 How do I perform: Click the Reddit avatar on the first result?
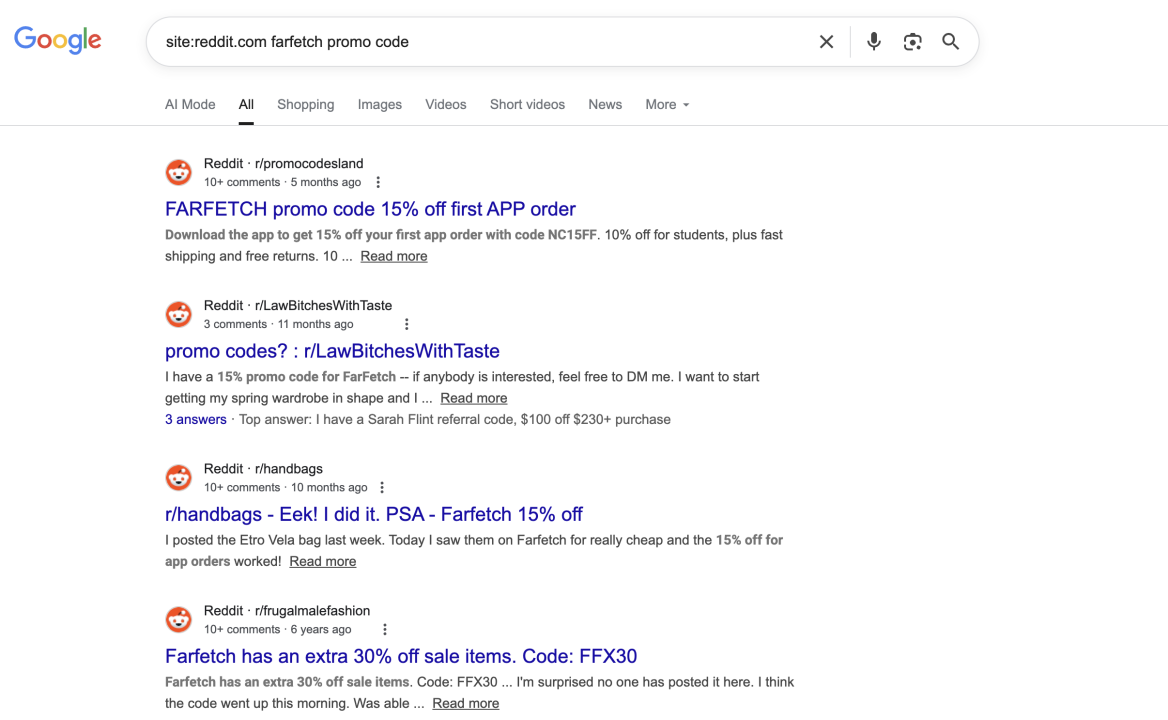click(x=178, y=171)
